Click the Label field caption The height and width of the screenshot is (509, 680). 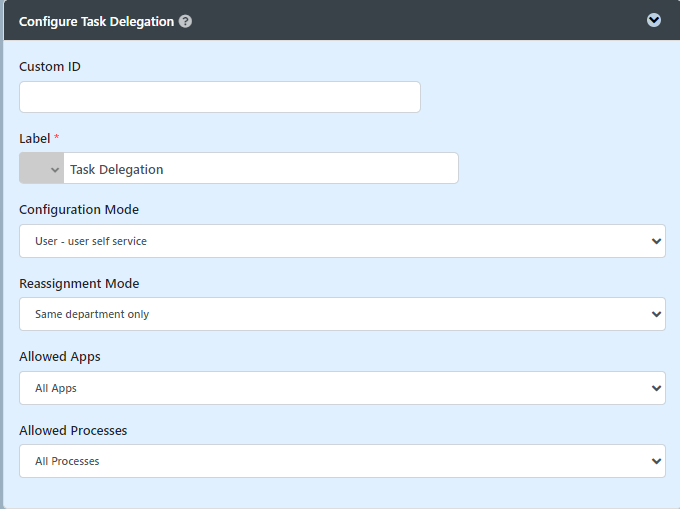pos(35,139)
